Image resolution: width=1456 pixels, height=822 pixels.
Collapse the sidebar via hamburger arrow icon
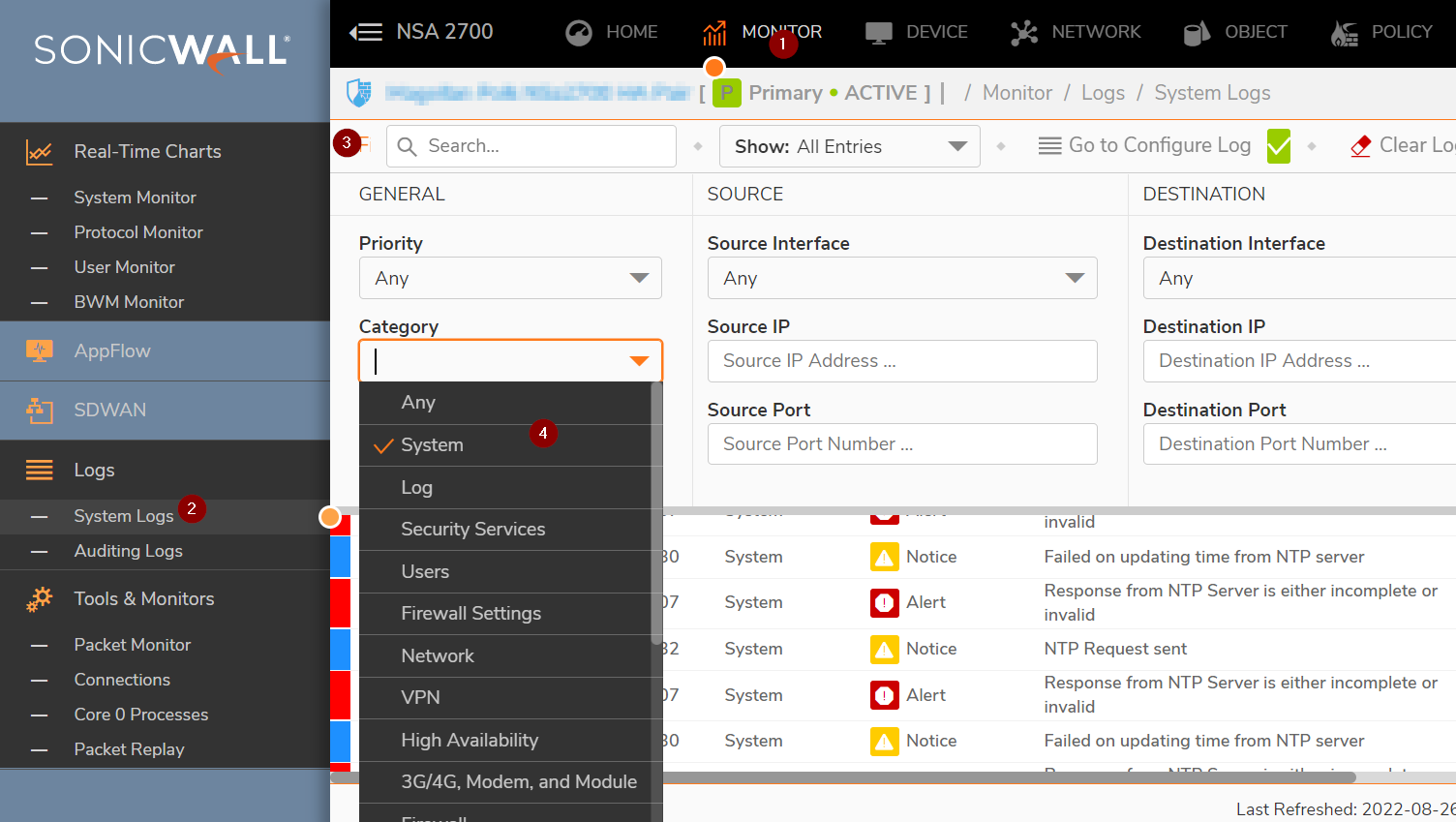point(366,32)
